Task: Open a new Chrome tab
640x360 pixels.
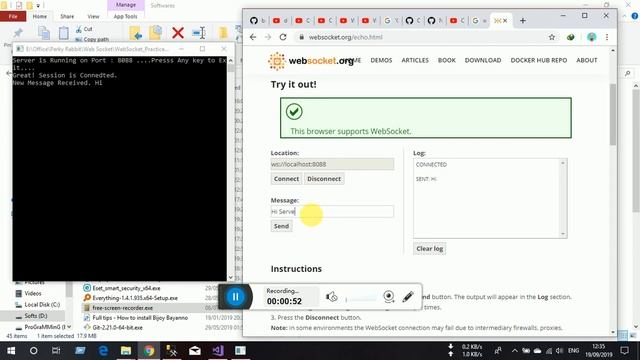Action: [523, 21]
